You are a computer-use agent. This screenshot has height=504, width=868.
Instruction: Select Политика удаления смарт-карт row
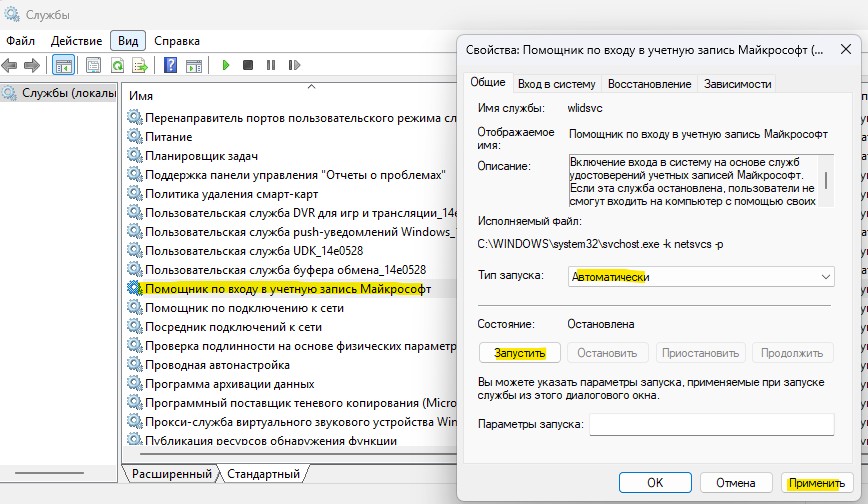pos(291,194)
